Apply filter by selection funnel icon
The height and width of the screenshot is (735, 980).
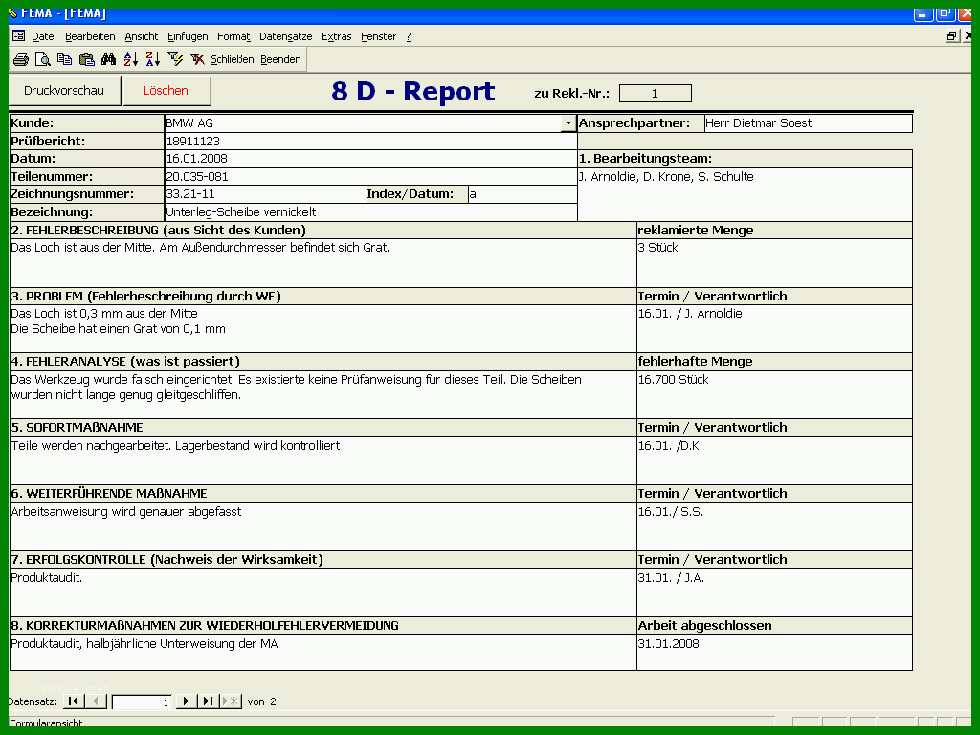(175, 59)
